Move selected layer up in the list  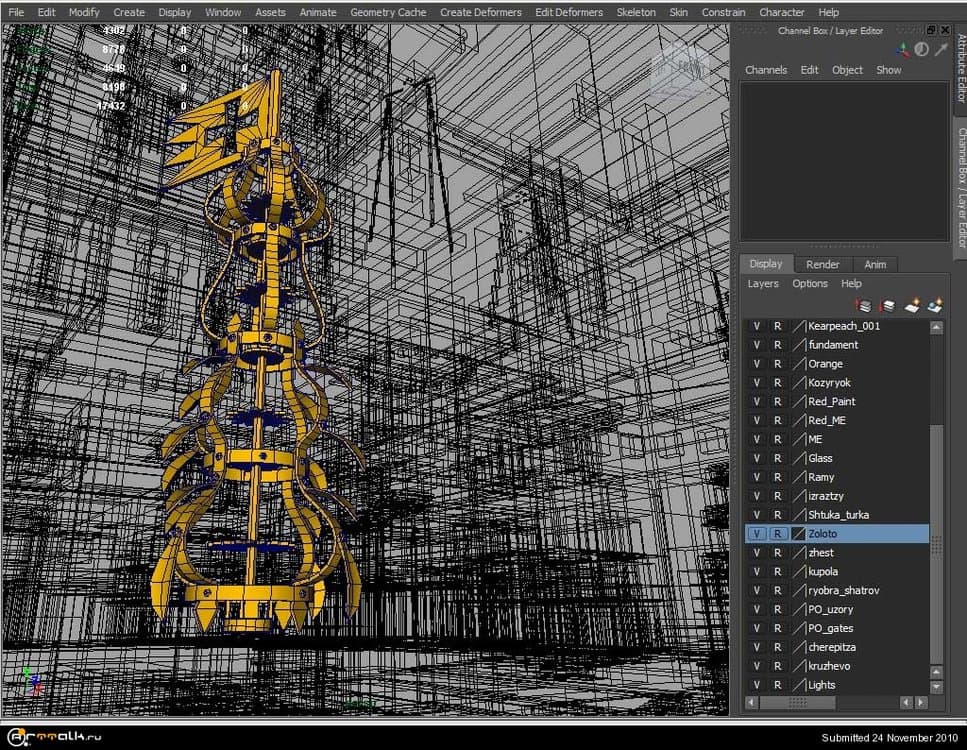pos(863,305)
